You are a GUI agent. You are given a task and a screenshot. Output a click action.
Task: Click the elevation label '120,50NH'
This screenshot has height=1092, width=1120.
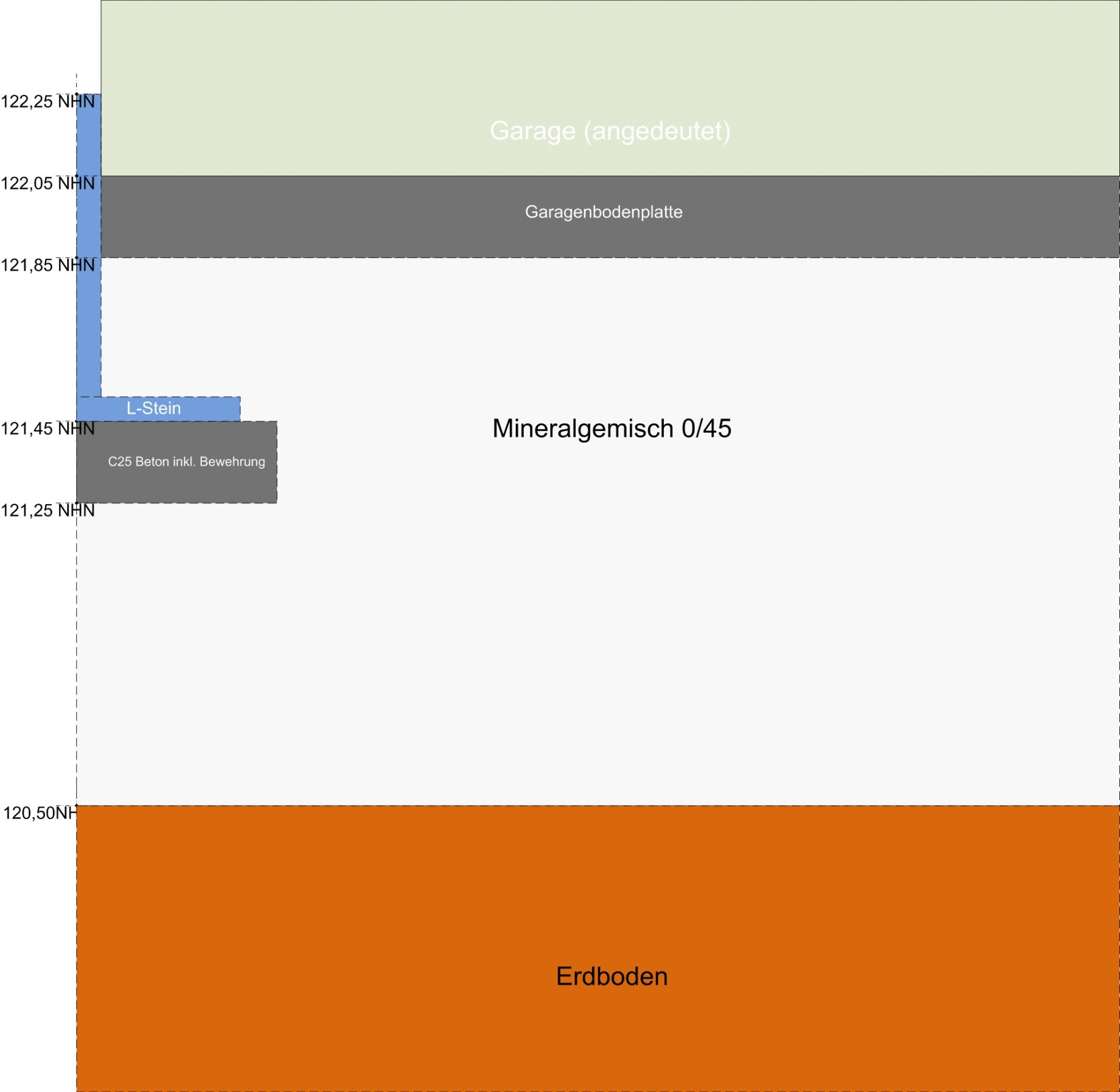click(40, 813)
